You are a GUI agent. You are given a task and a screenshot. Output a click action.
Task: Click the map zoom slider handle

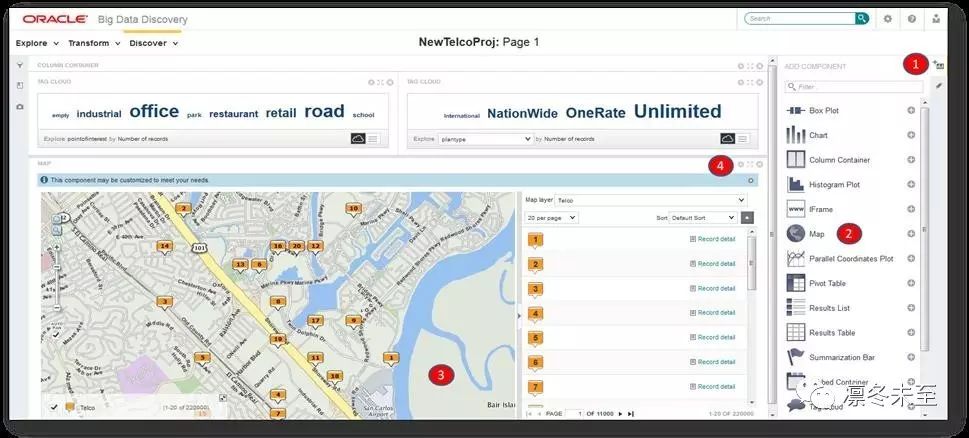click(x=57, y=267)
